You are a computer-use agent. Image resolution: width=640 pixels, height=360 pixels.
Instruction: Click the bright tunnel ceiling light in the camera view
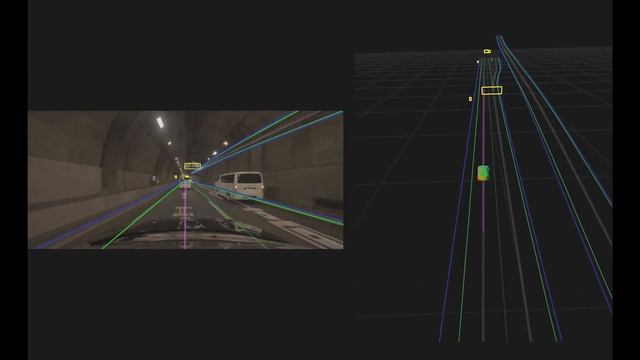160,122
